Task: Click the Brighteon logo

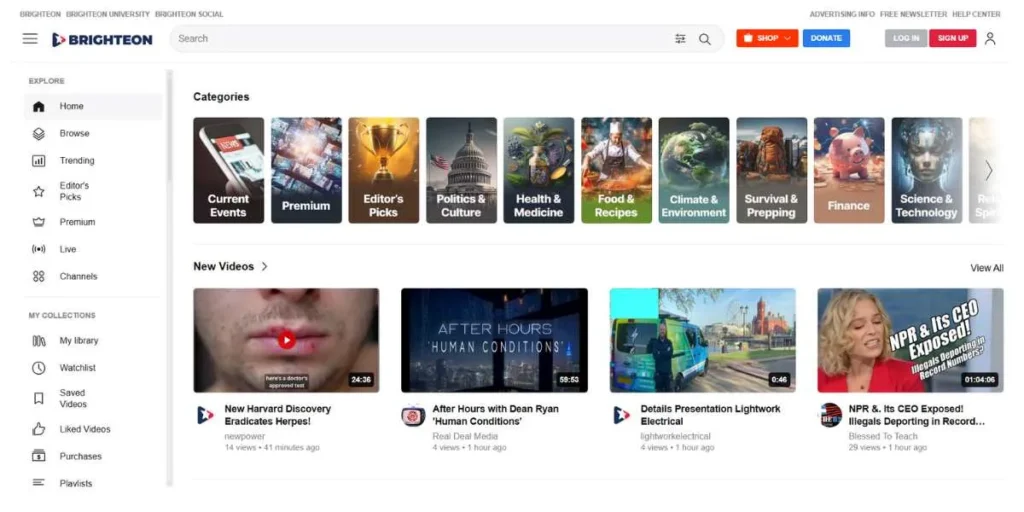Action: tap(103, 39)
